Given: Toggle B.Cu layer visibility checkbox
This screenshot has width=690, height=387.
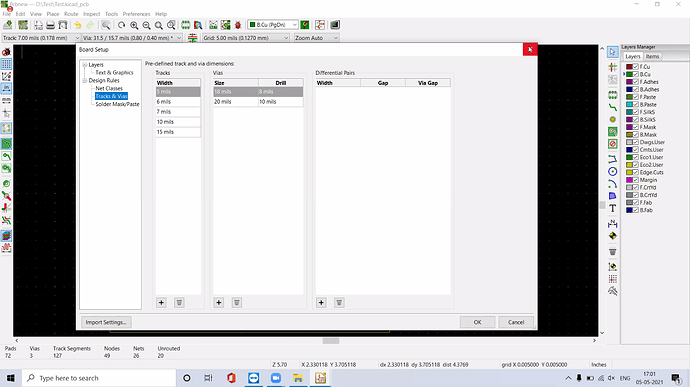Looking at the screenshot, I should pyautogui.click(x=635, y=74).
